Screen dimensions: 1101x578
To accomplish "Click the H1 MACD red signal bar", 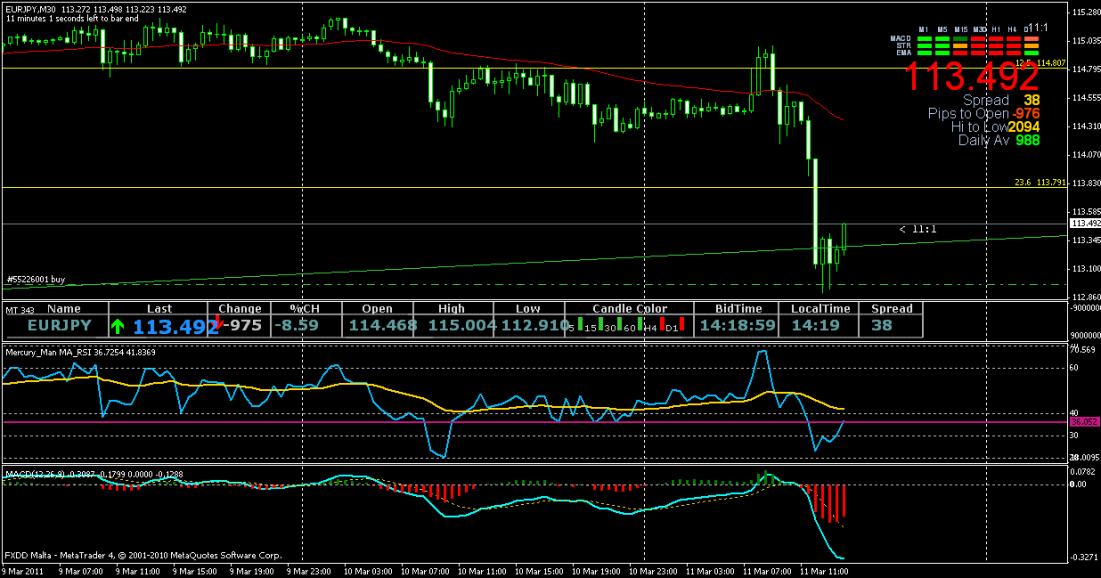I will pyautogui.click(x=997, y=38).
